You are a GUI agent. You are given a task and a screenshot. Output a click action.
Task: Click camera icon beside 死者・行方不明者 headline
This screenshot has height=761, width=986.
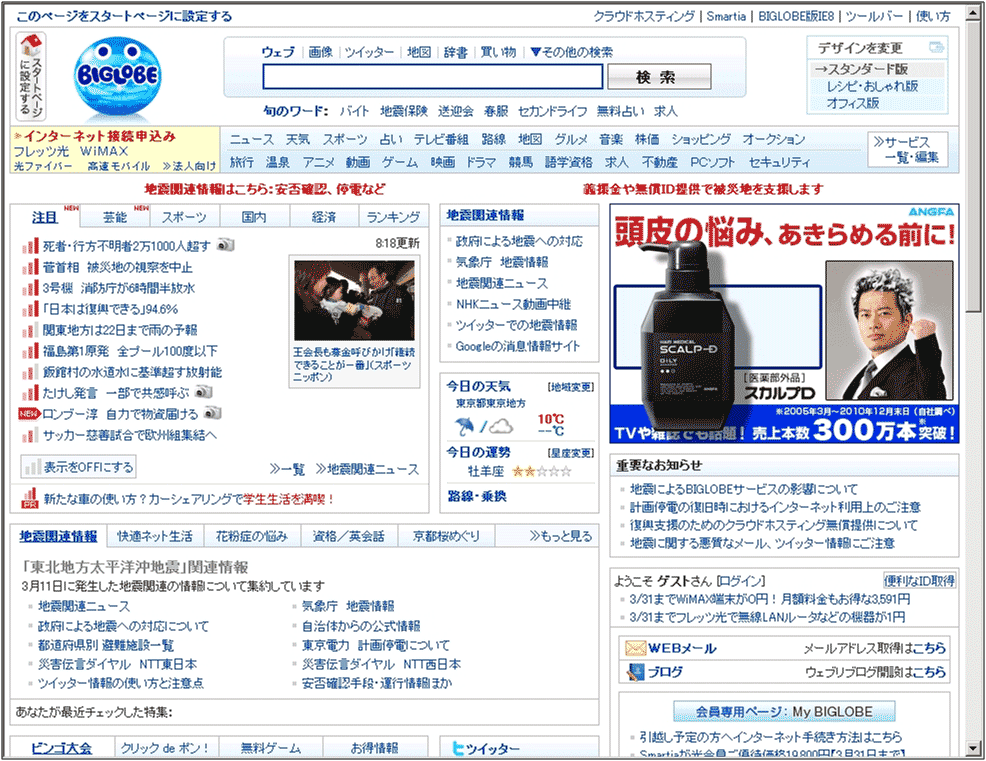click(x=226, y=245)
